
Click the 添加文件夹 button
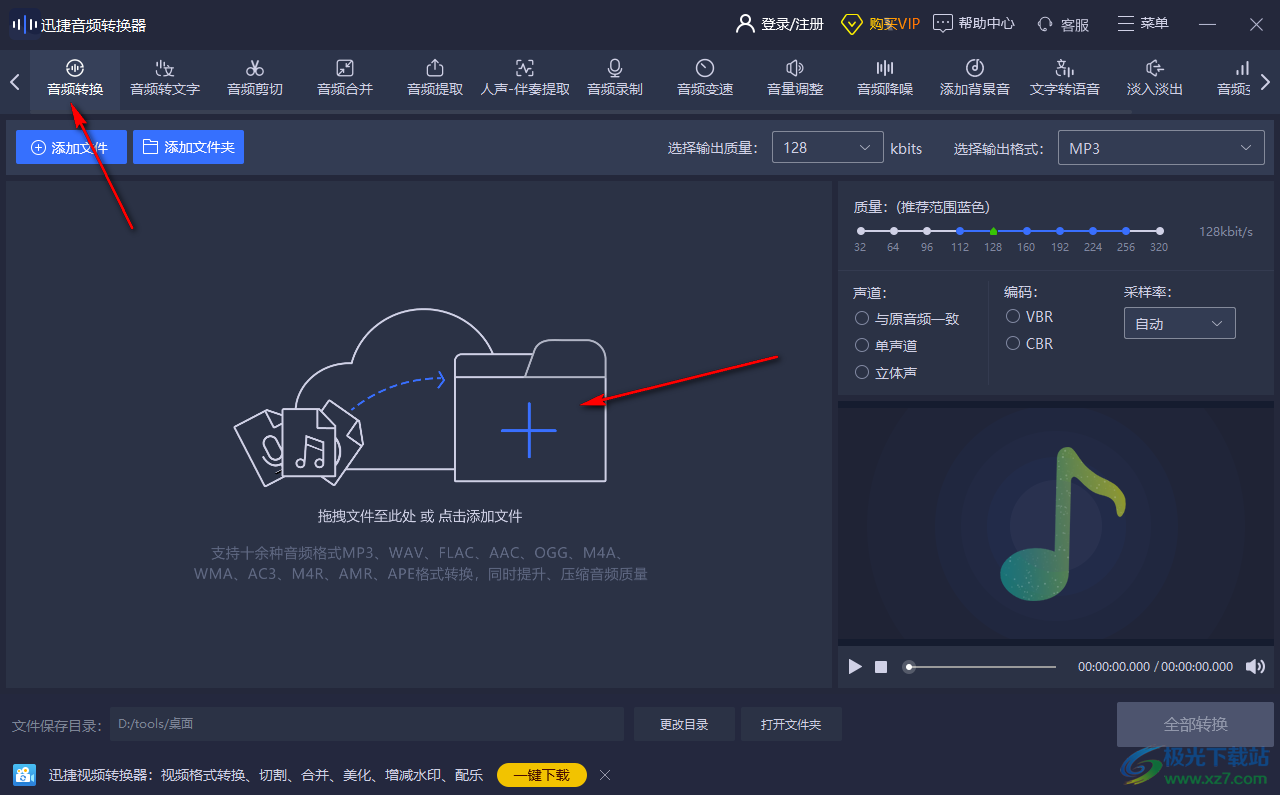[x=188, y=147]
